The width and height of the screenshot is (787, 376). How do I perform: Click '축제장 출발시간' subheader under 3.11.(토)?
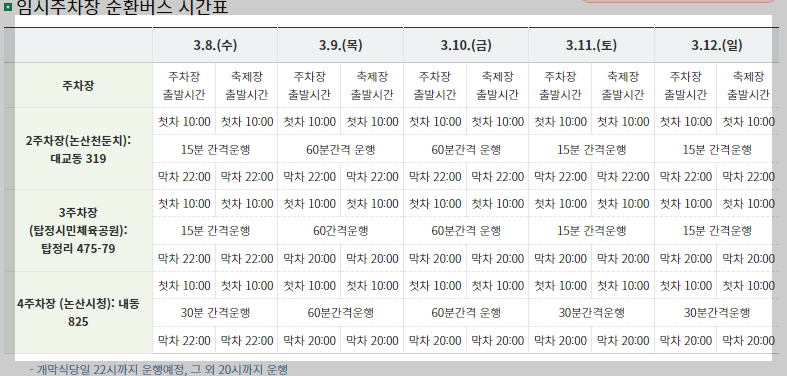tap(623, 86)
